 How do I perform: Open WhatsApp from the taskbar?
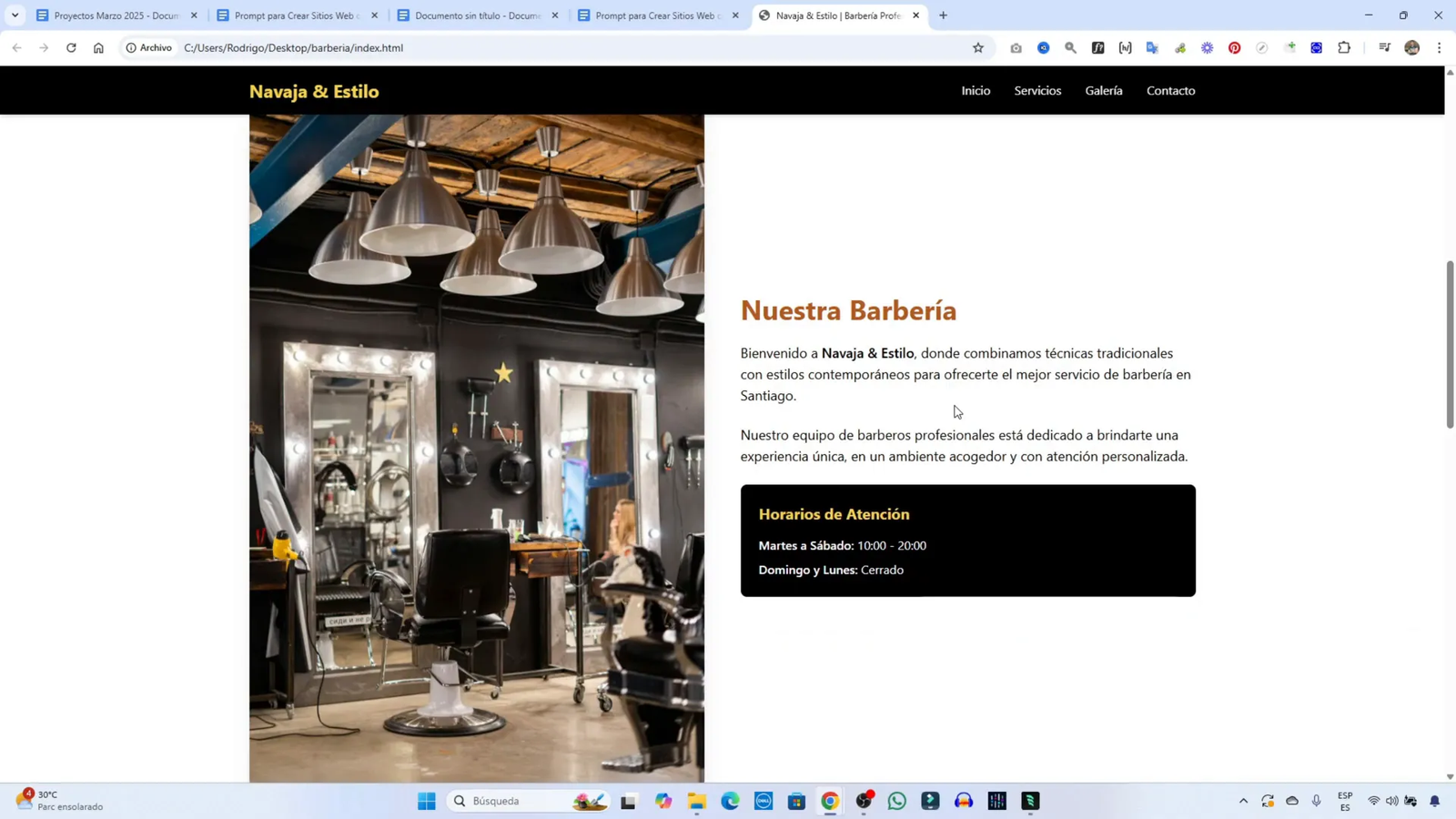click(897, 801)
